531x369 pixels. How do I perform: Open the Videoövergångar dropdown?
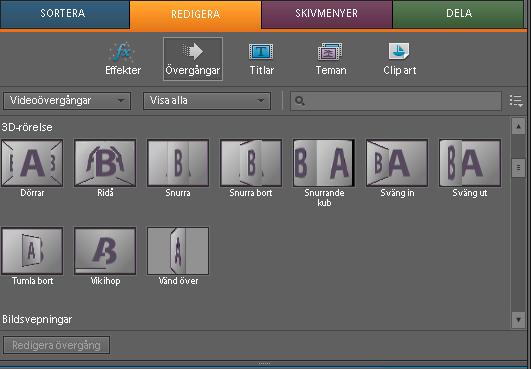coord(67,101)
